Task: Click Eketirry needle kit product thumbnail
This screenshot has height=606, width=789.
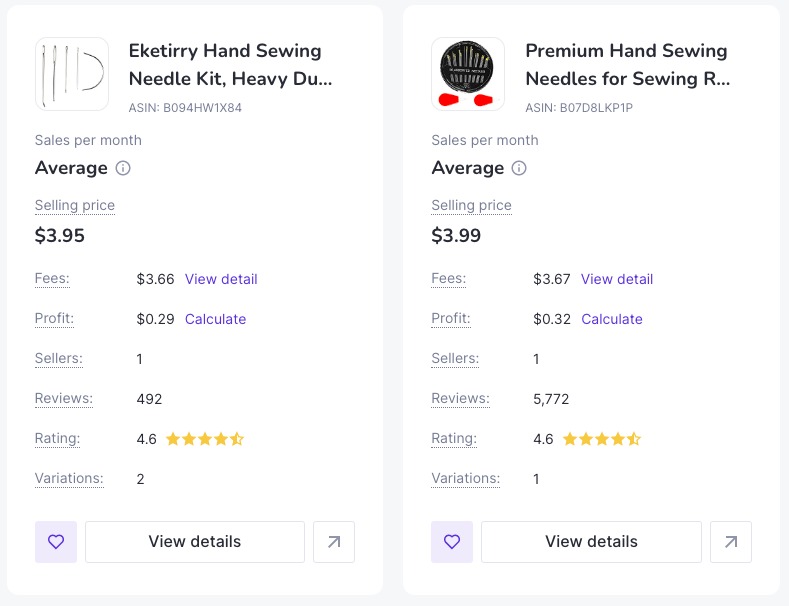Action: coord(72,74)
